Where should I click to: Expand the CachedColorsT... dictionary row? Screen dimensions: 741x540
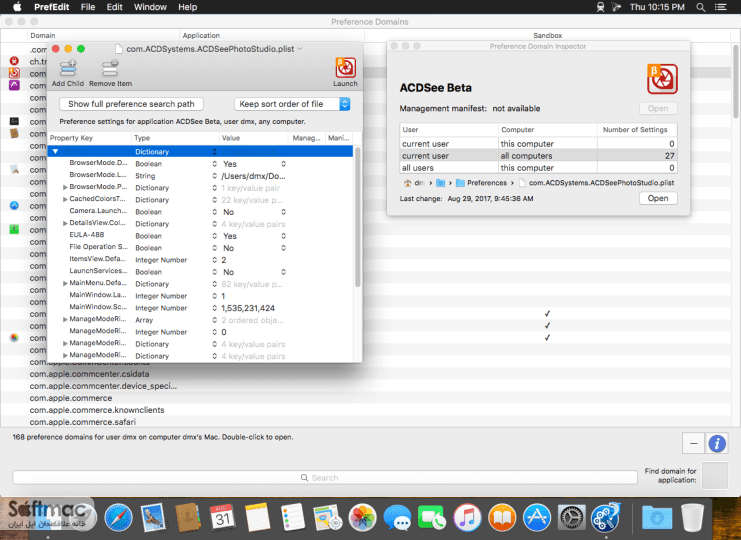[65, 199]
